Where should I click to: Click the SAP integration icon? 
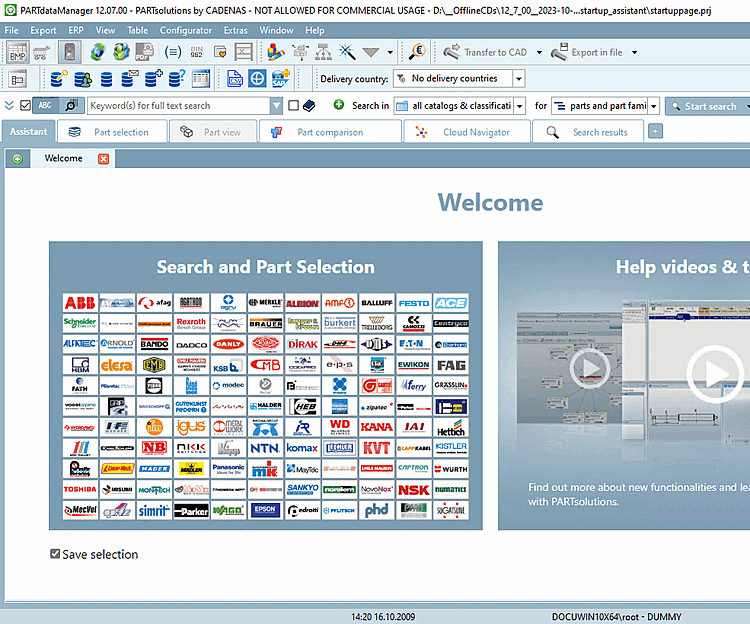coord(281,79)
